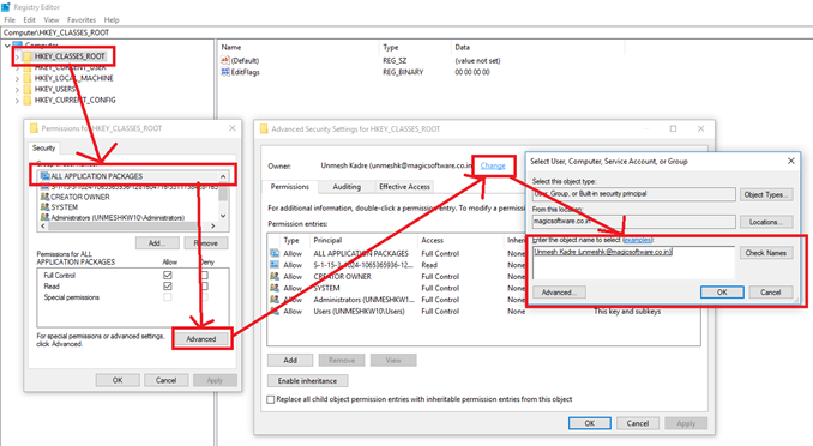
Task: Select Administrators permission entry icon
Action: (274, 299)
